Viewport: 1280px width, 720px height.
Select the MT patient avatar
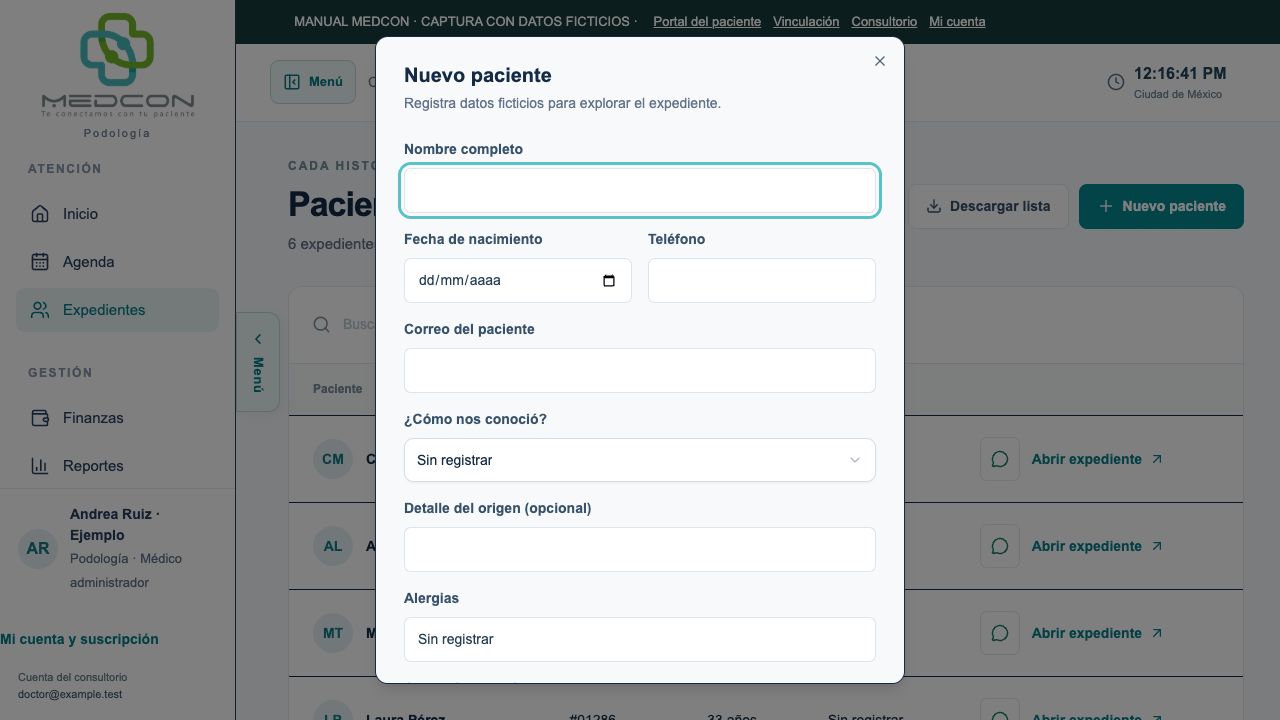(333, 633)
